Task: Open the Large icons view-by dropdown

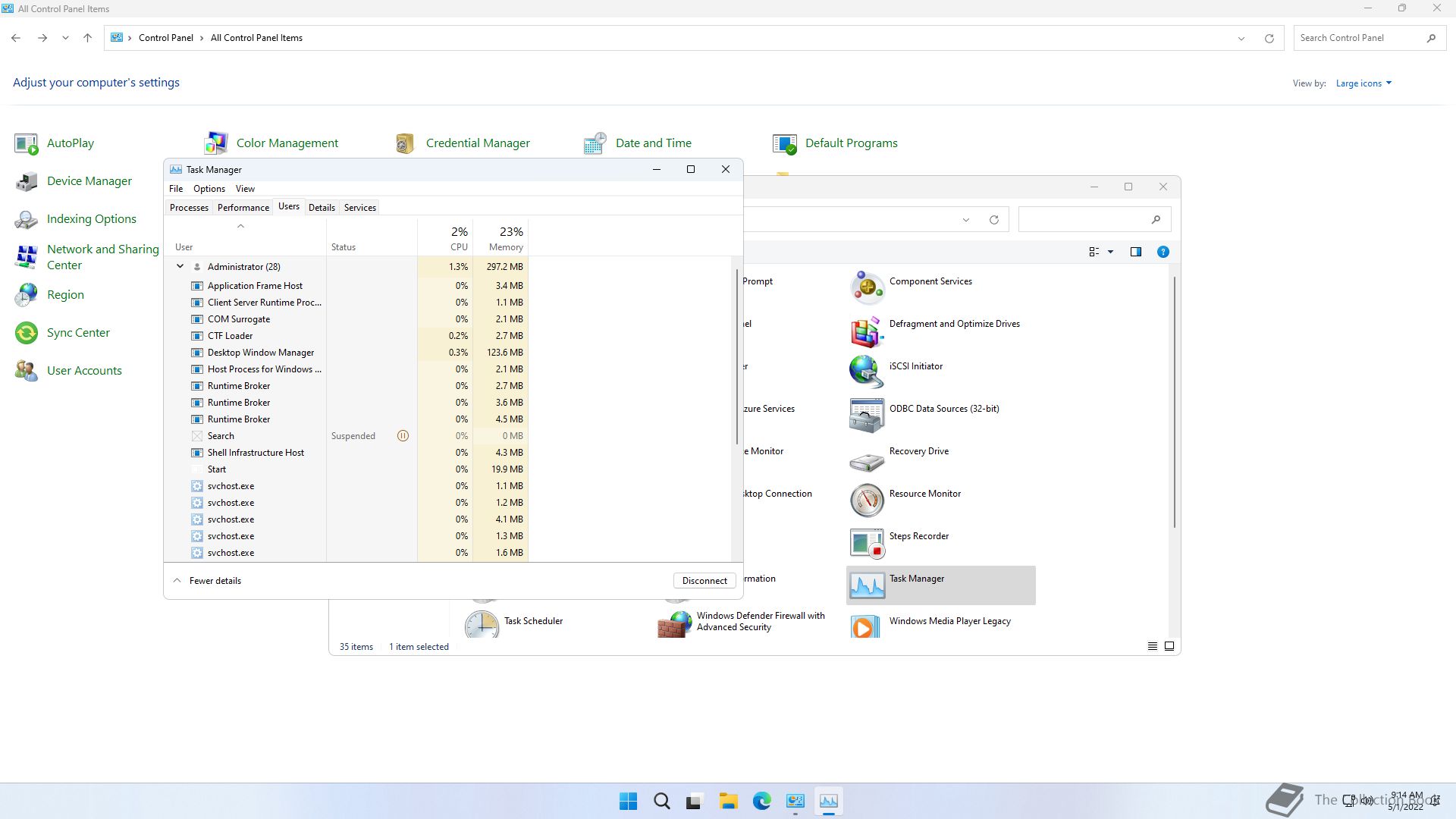Action: coord(1363,83)
